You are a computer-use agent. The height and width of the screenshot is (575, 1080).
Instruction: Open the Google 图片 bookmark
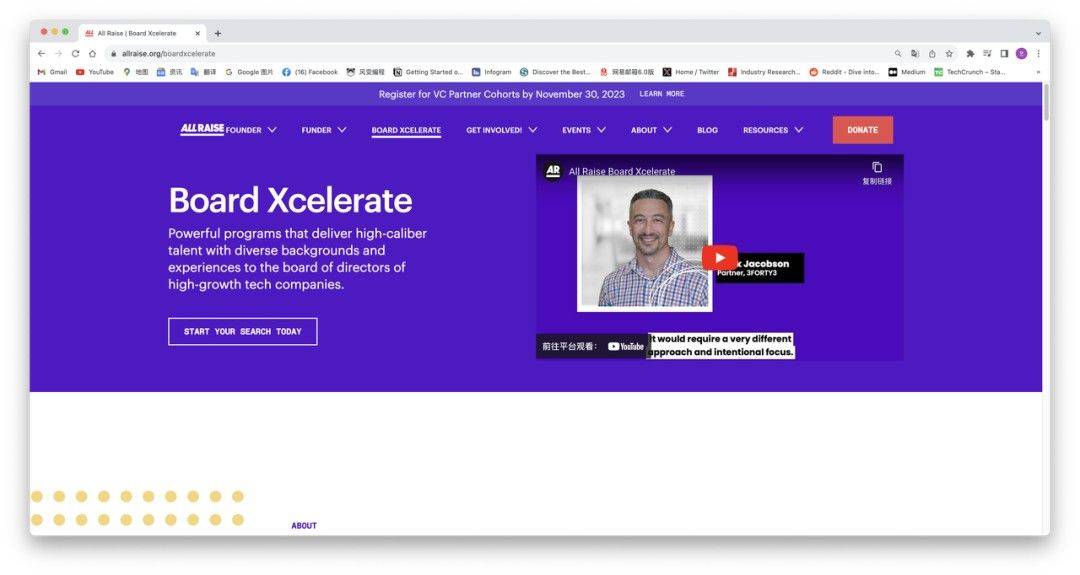click(249, 72)
